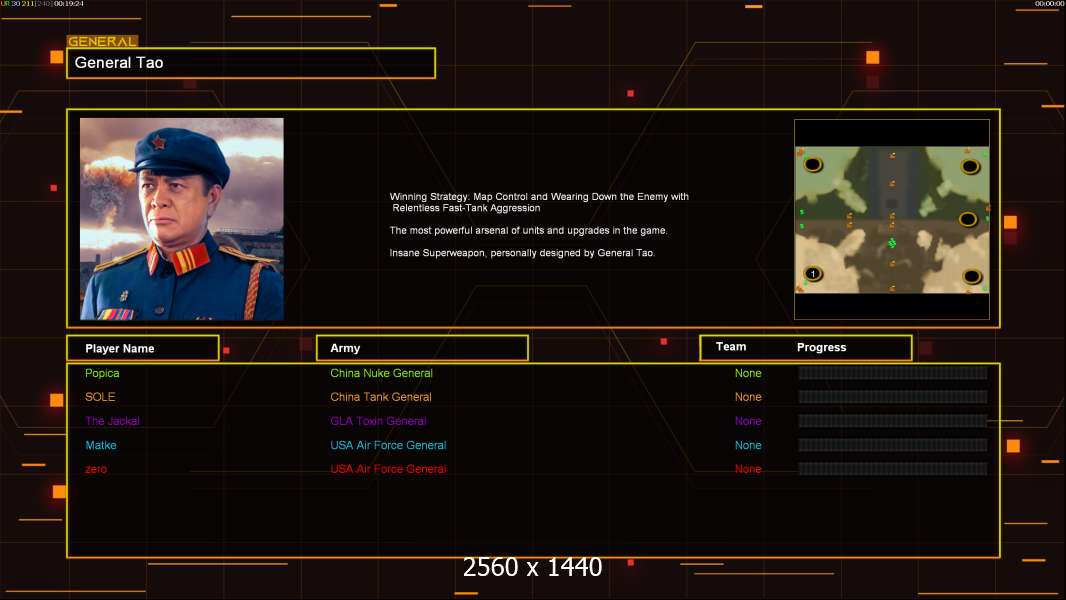
Task: Select player zero
Action: (x=96, y=469)
